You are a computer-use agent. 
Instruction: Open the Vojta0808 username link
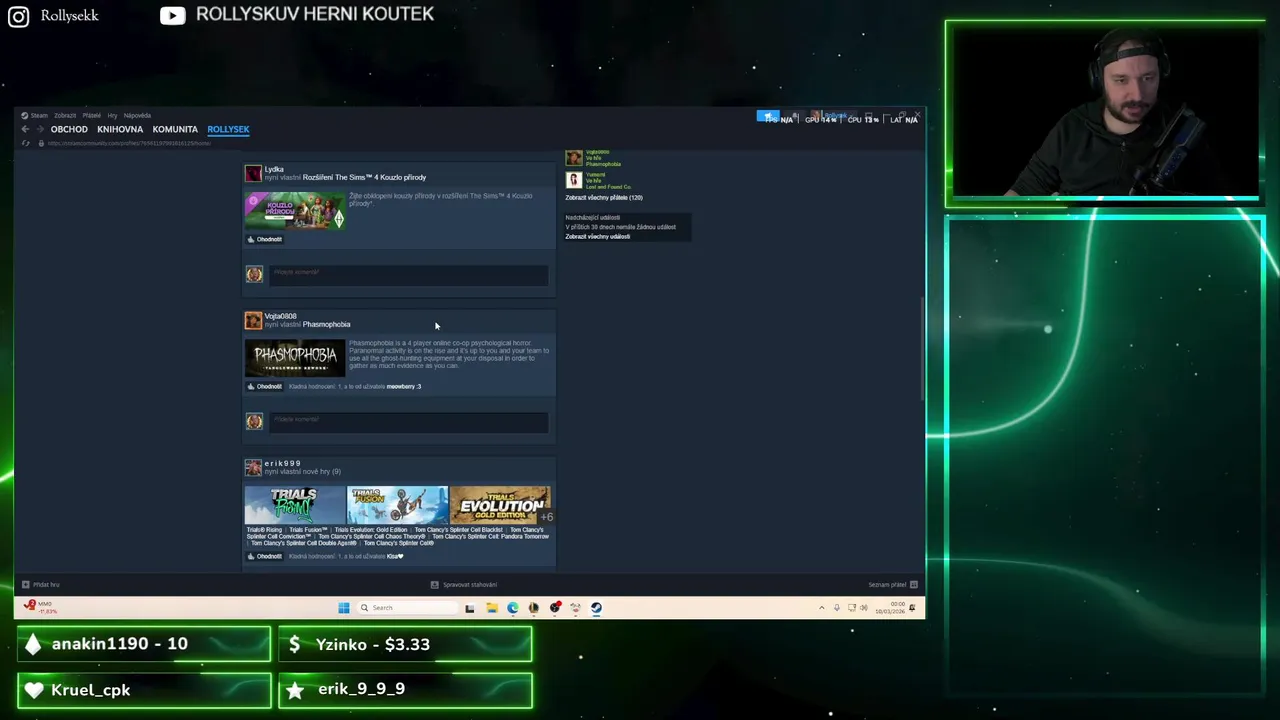click(280, 316)
